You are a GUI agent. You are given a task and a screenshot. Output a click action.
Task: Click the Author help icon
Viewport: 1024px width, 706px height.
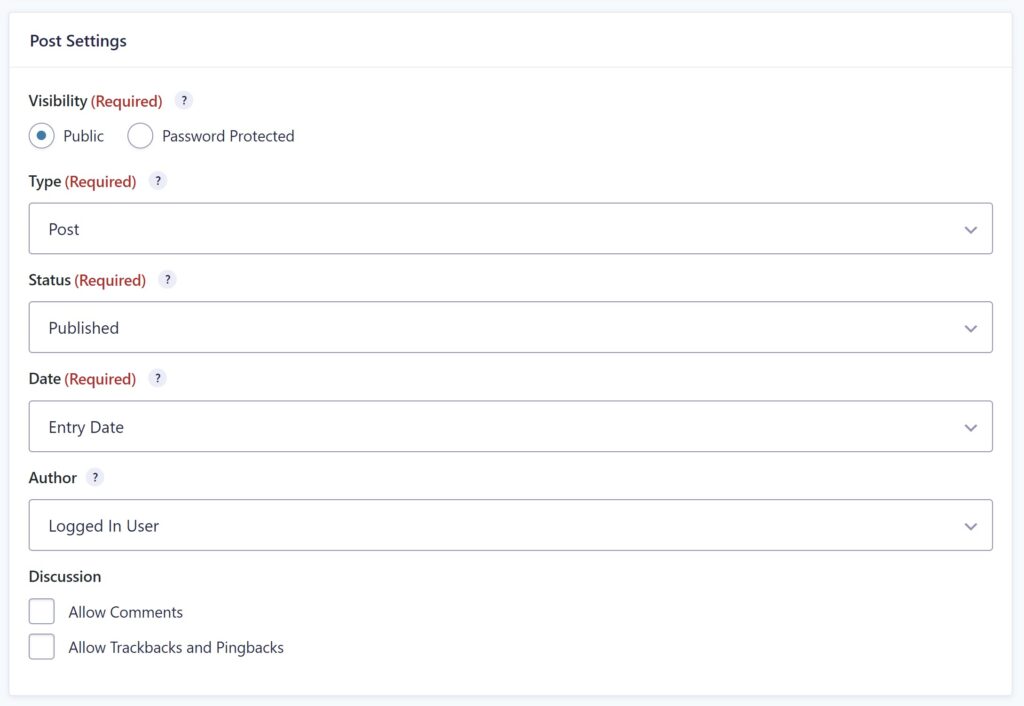coord(95,478)
